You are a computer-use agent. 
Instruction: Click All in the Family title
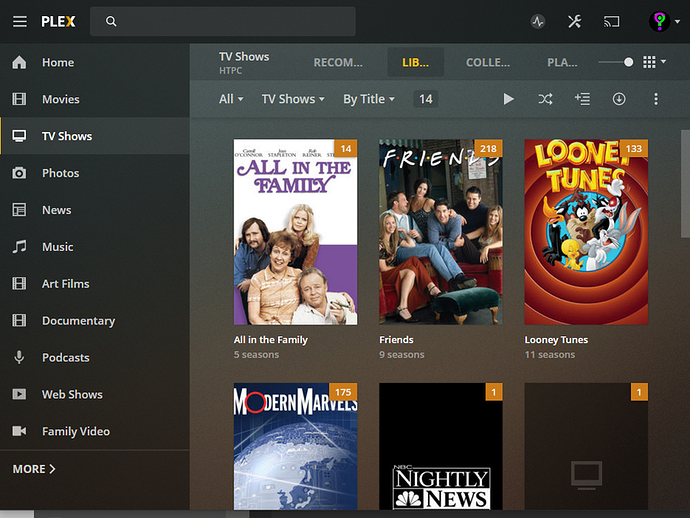(x=271, y=340)
